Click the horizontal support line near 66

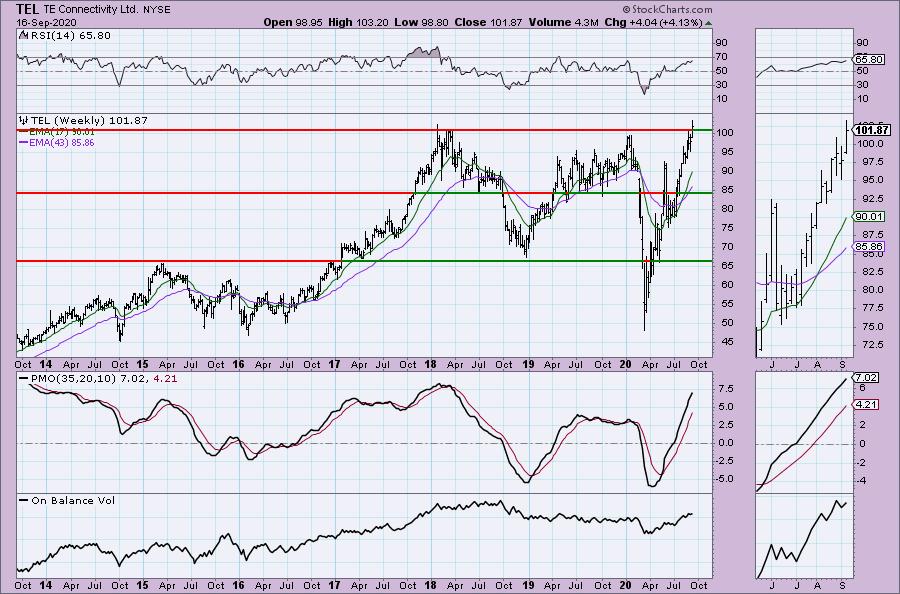click(x=364, y=261)
